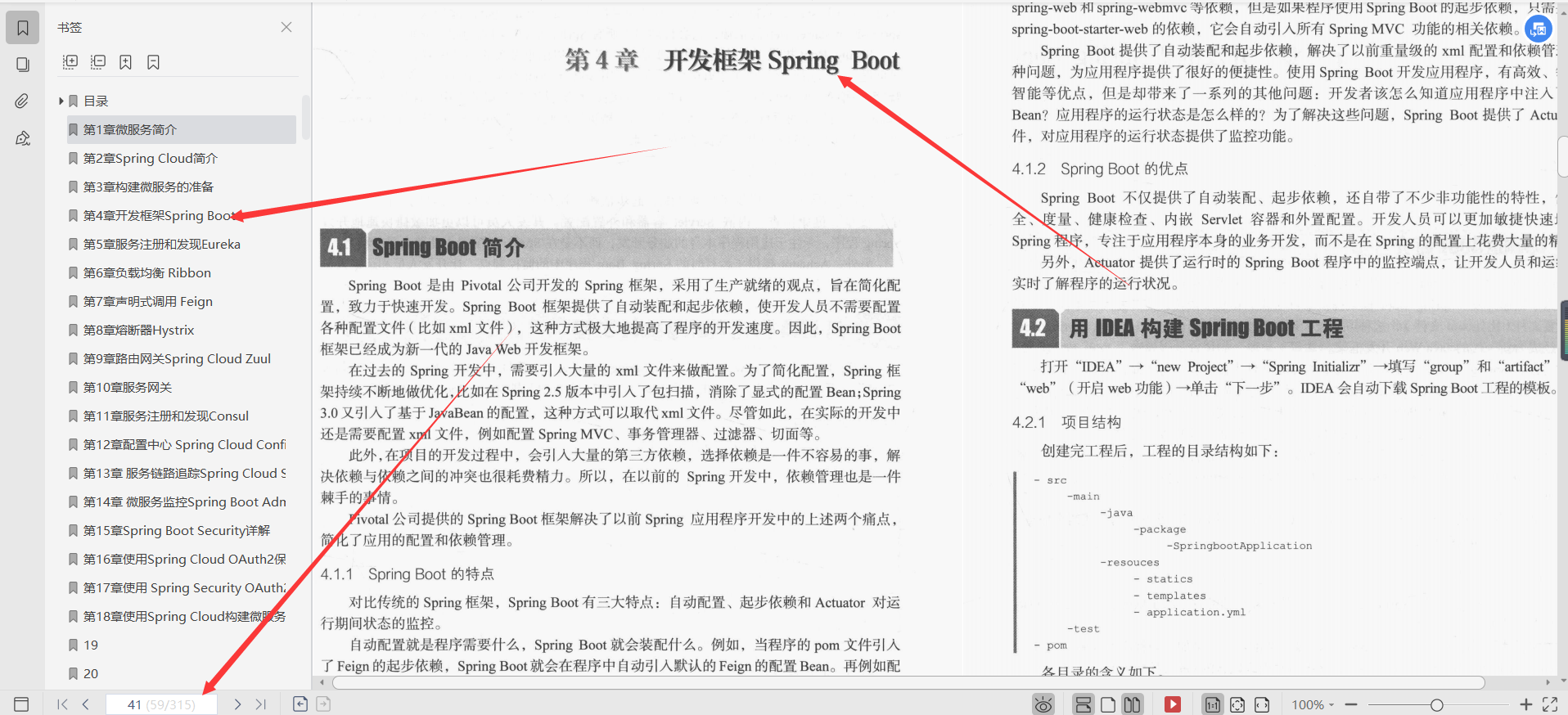Screen dimensions: 1568x715
Task: Click the horizontal scrollbar left arrow
Action: click(x=322, y=682)
